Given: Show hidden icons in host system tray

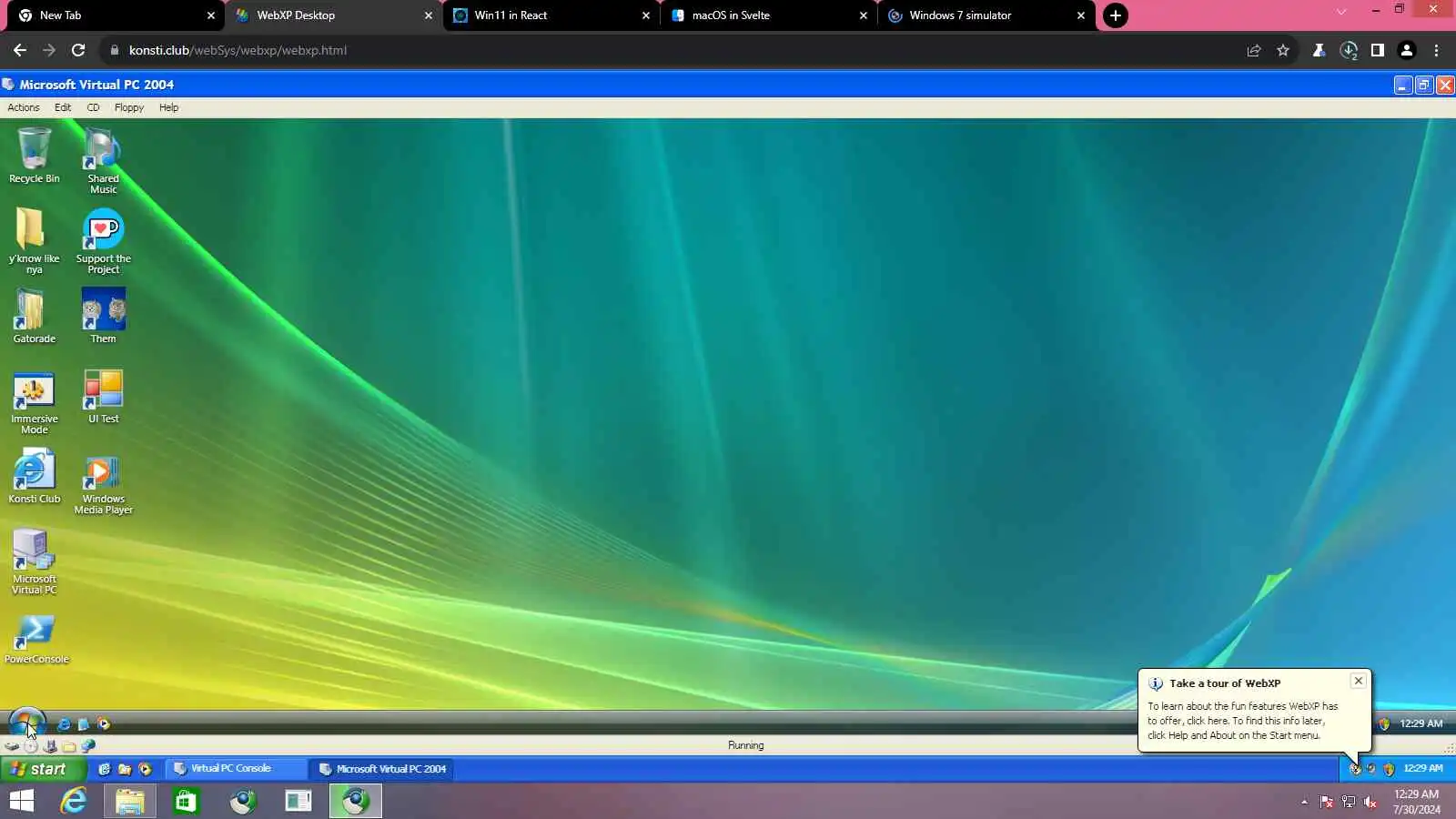Looking at the screenshot, I should click(x=1304, y=802).
